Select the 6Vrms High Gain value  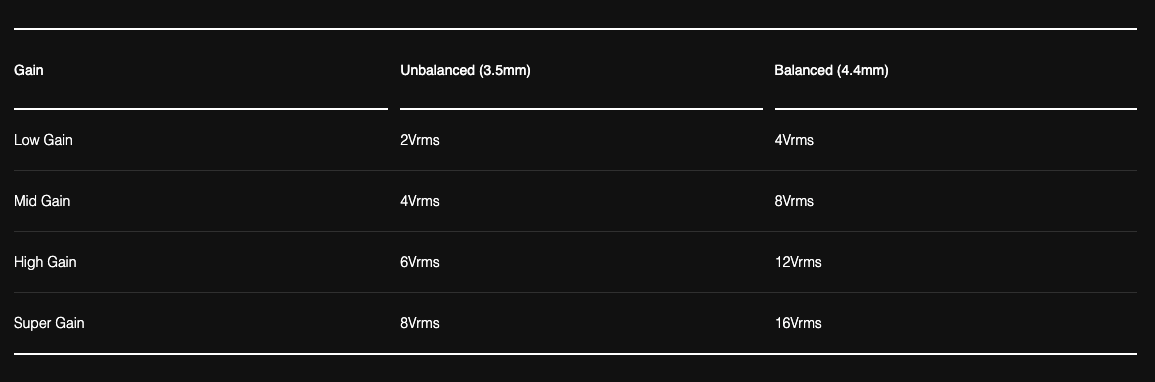pos(420,262)
